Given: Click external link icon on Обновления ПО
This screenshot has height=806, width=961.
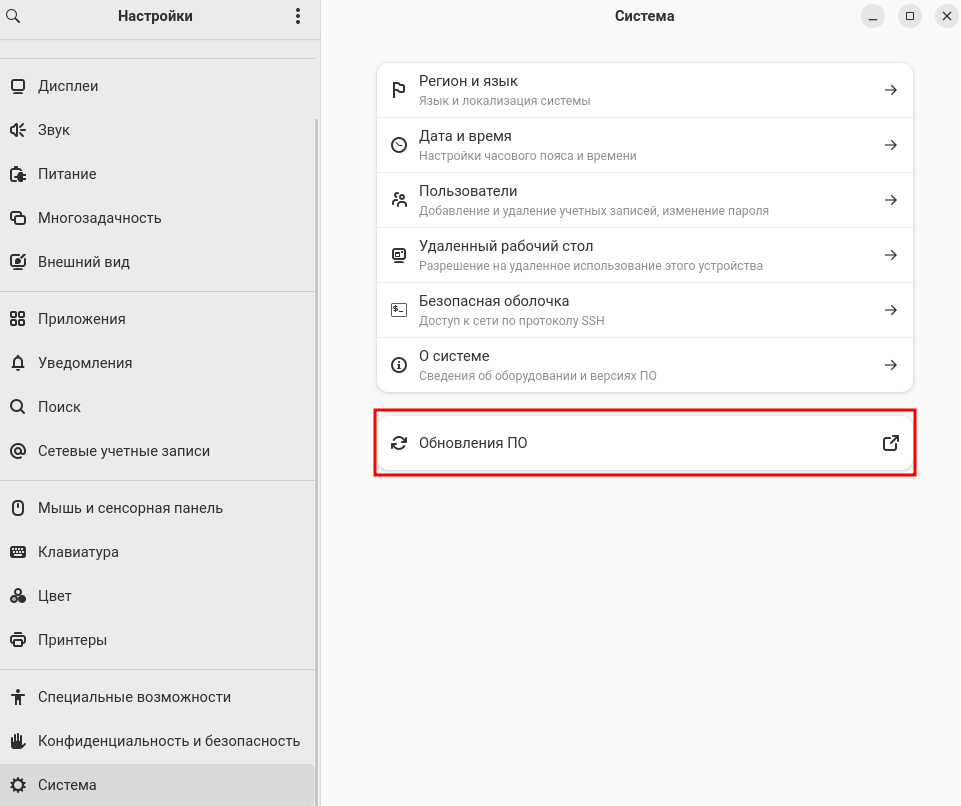Looking at the screenshot, I should [890, 443].
